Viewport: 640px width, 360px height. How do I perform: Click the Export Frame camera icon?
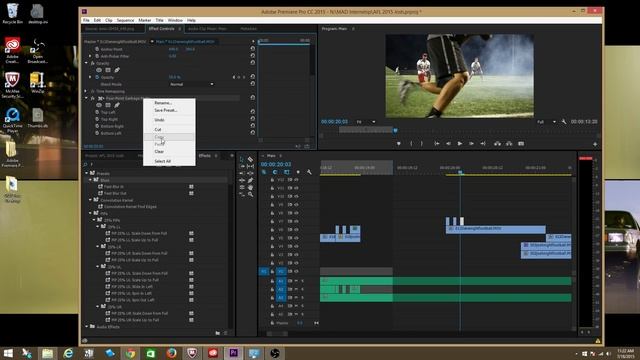[x=521, y=144]
